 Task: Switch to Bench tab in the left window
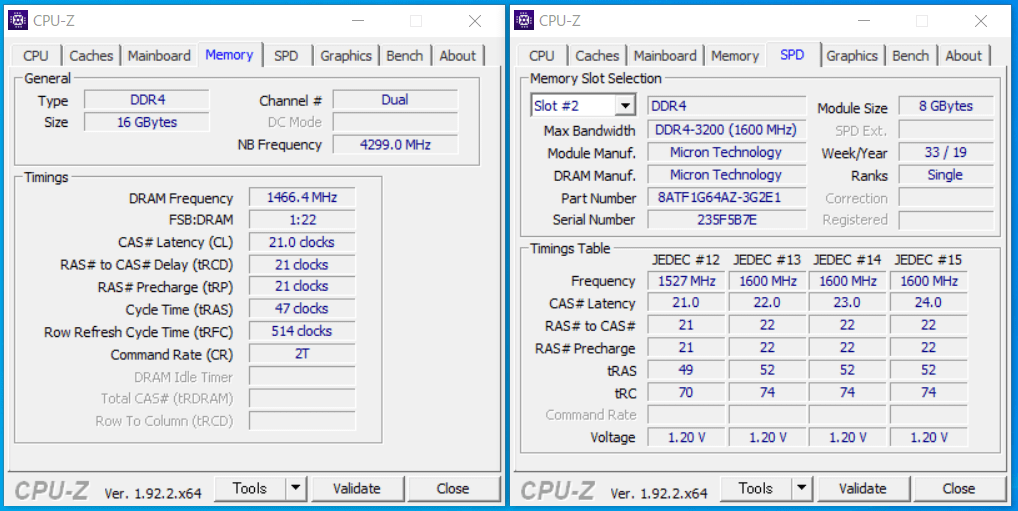pos(404,56)
